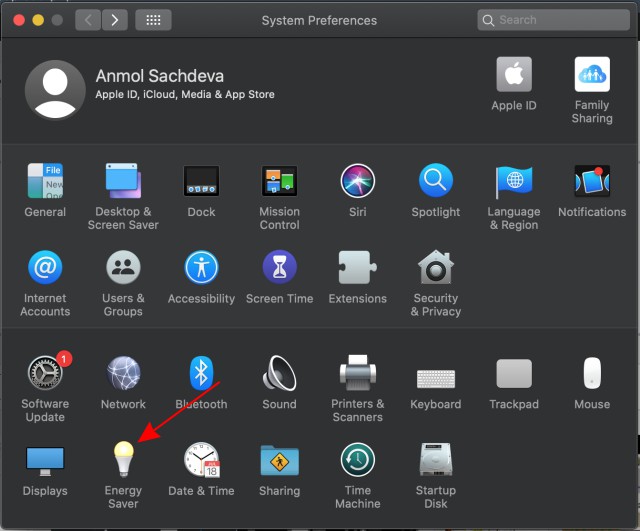Image resolution: width=640 pixels, height=531 pixels.
Task: Open Language & Region preferences
Action: click(514, 182)
